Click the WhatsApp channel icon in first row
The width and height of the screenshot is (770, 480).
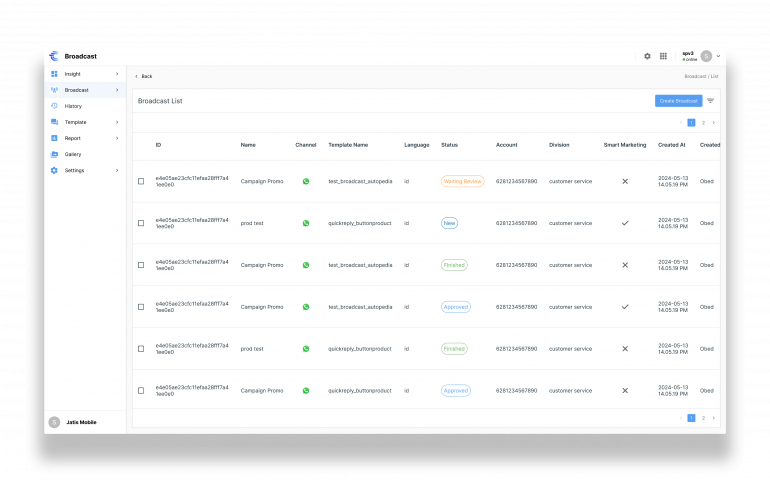tap(306, 181)
